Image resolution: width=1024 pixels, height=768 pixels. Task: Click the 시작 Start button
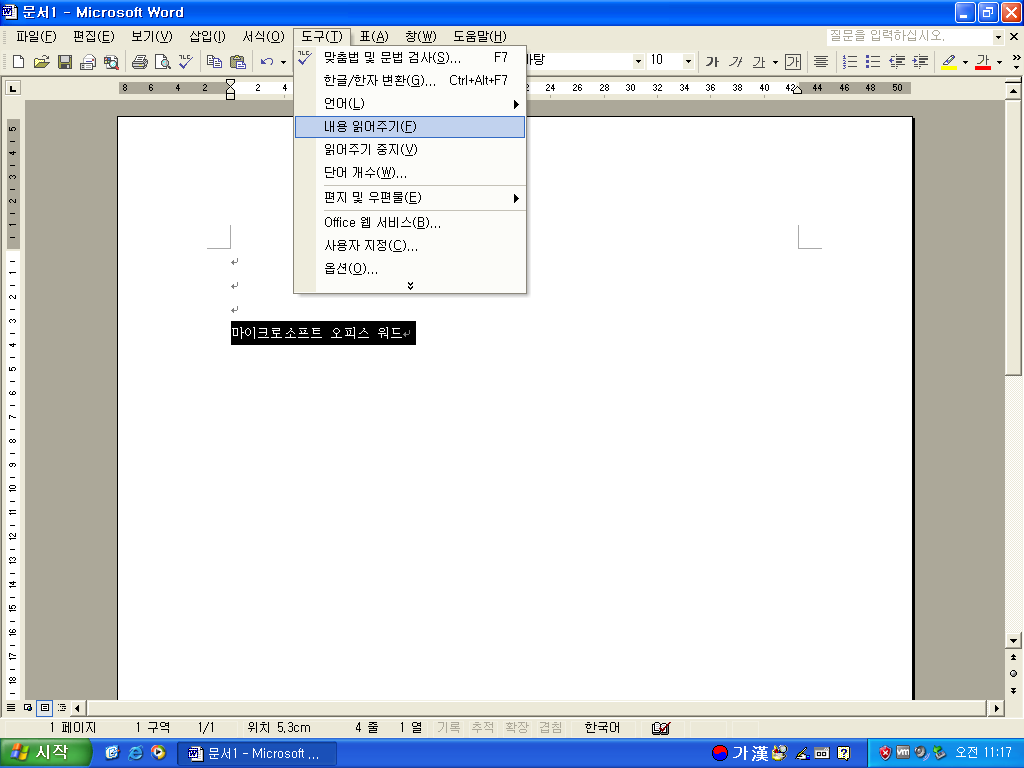[45, 753]
